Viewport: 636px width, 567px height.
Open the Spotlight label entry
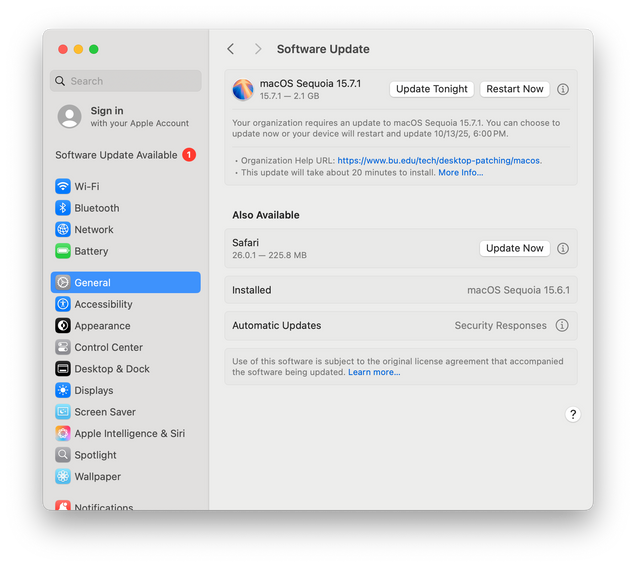click(x=95, y=455)
